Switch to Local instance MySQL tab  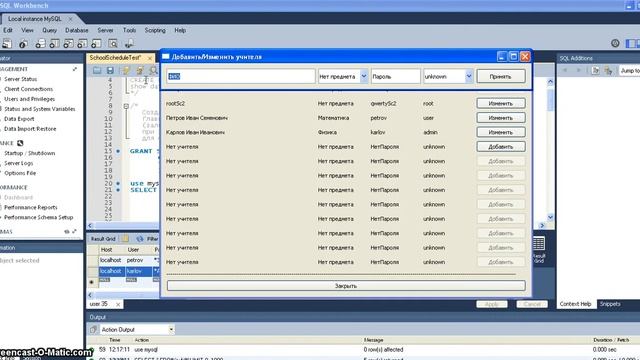click(x=35, y=19)
